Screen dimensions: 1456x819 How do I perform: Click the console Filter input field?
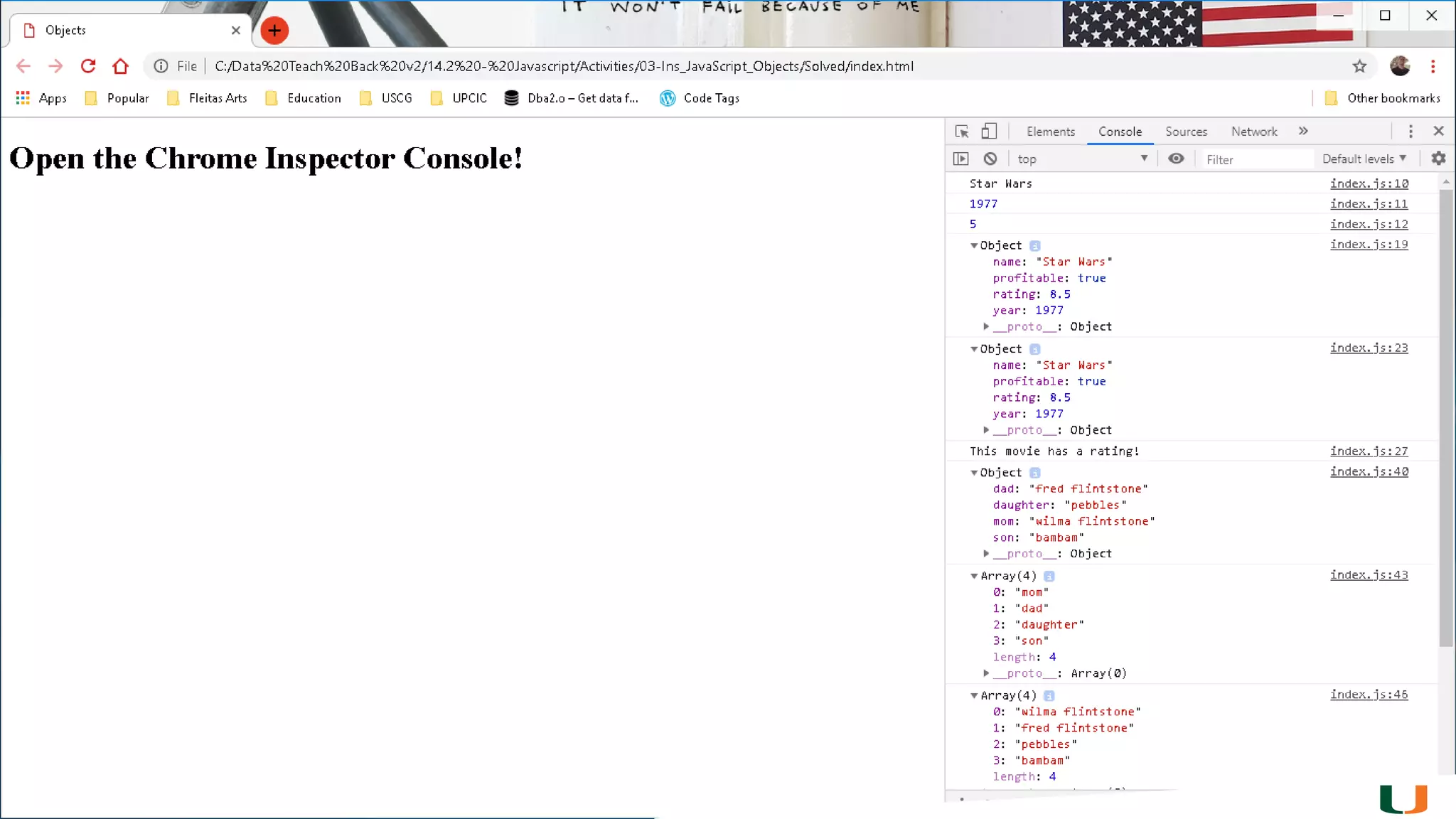tap(1255, 160)
